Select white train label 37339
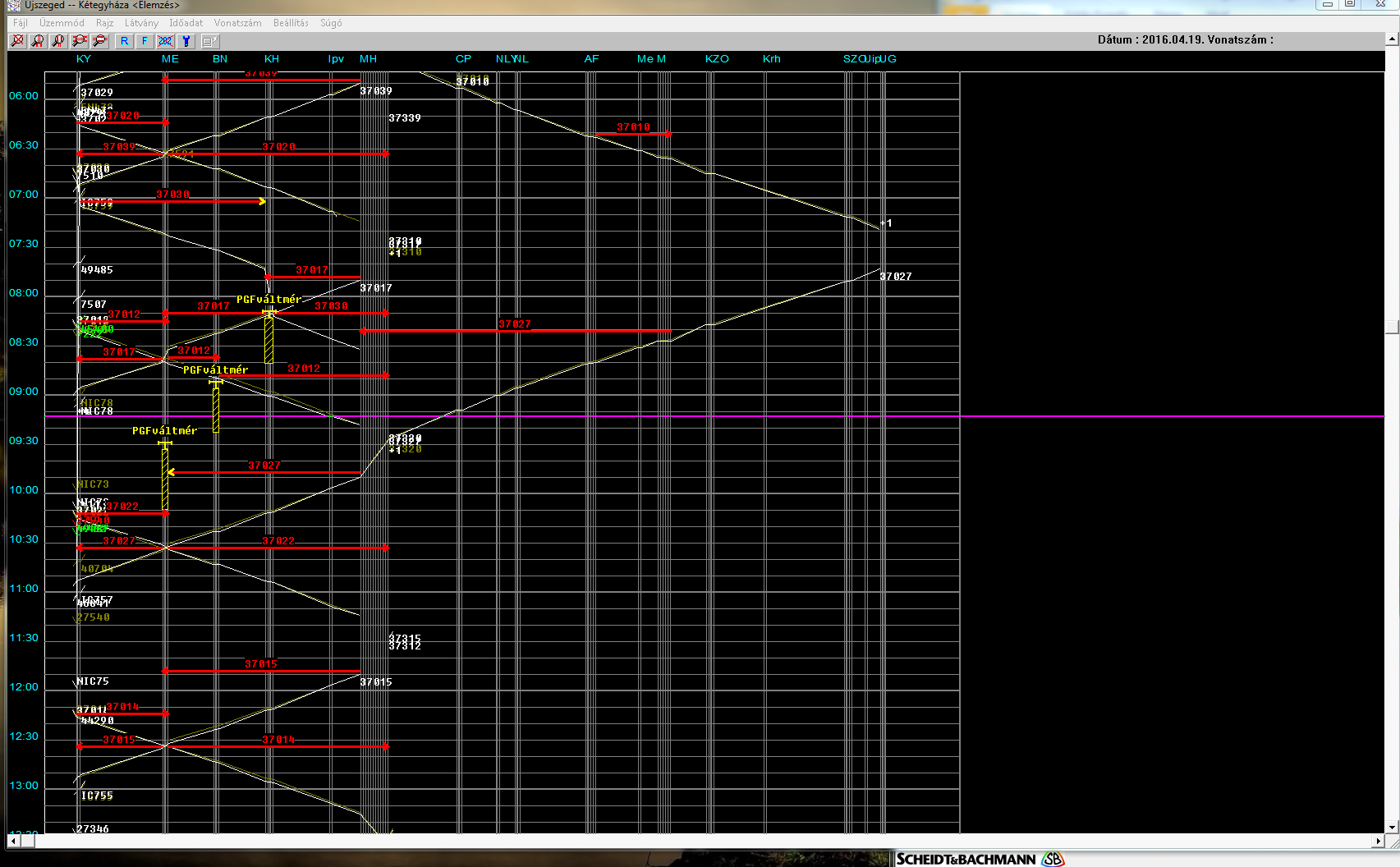The width and height of the screenshot is (1400, 867). pyautogui.click(x=405, y=118)
